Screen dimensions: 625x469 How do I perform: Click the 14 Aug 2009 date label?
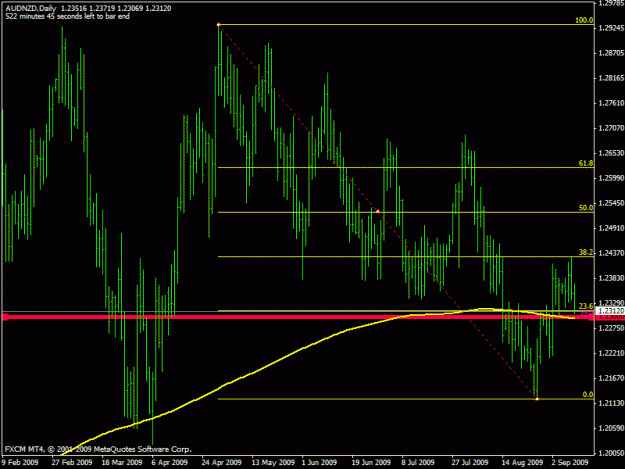point(522,462)
